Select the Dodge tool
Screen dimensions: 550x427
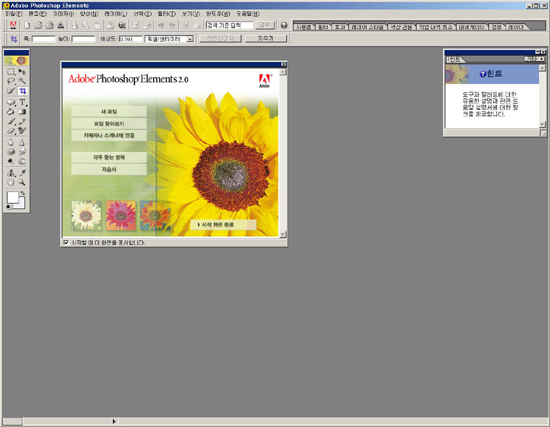[11, 161]
